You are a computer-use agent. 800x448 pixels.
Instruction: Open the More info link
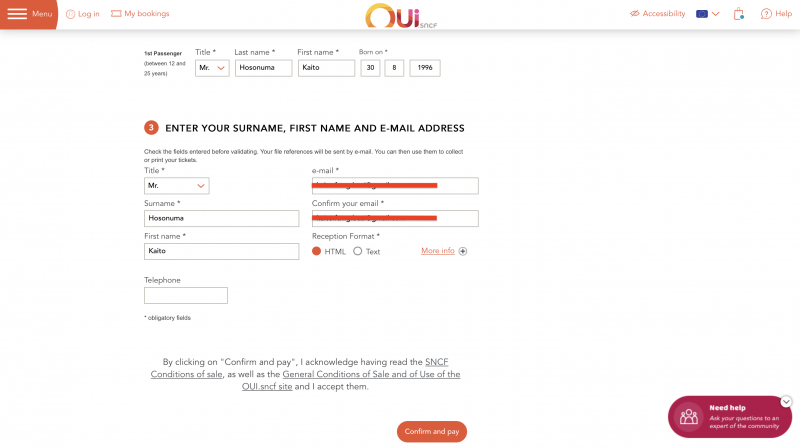click(438, 251)
